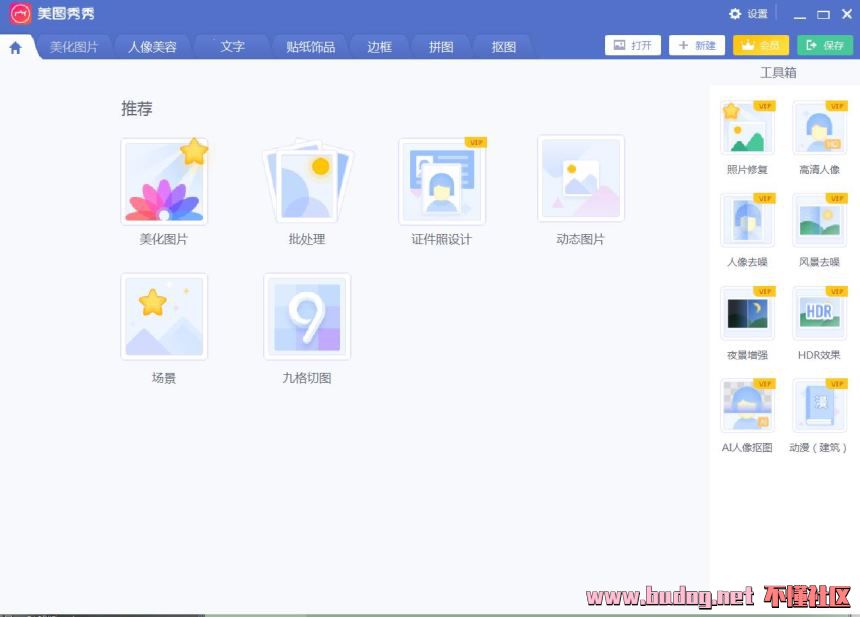Click the home tab icon
The height and width of the screenshot is (617, 860).
pyautogui.click(x=15, y=47)
